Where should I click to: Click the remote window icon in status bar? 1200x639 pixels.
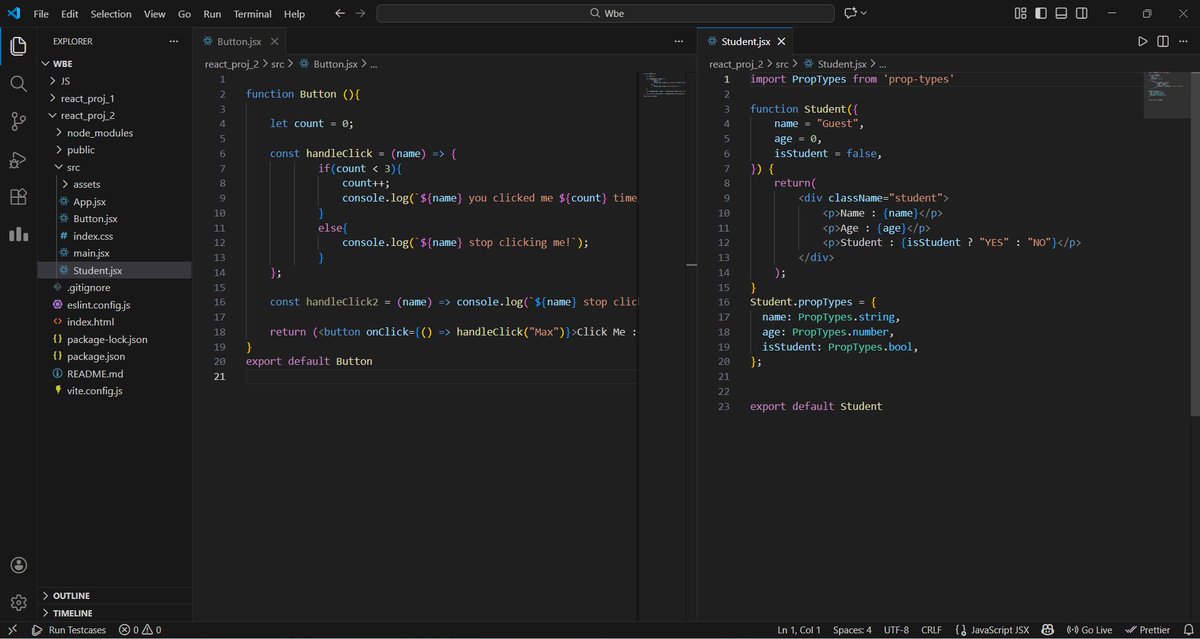tap(12, 630)
